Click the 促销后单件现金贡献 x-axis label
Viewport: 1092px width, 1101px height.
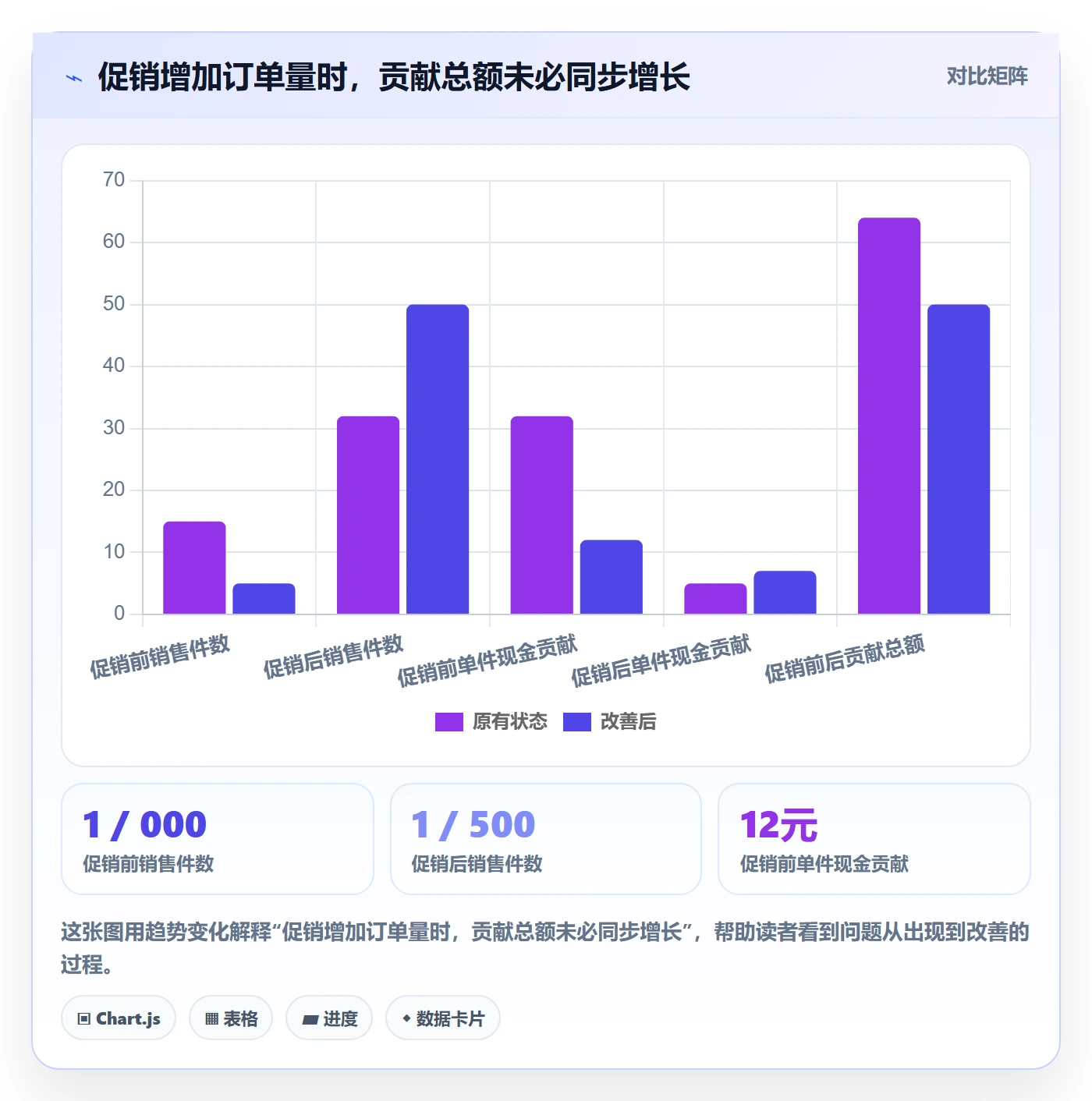coord(661,660)
